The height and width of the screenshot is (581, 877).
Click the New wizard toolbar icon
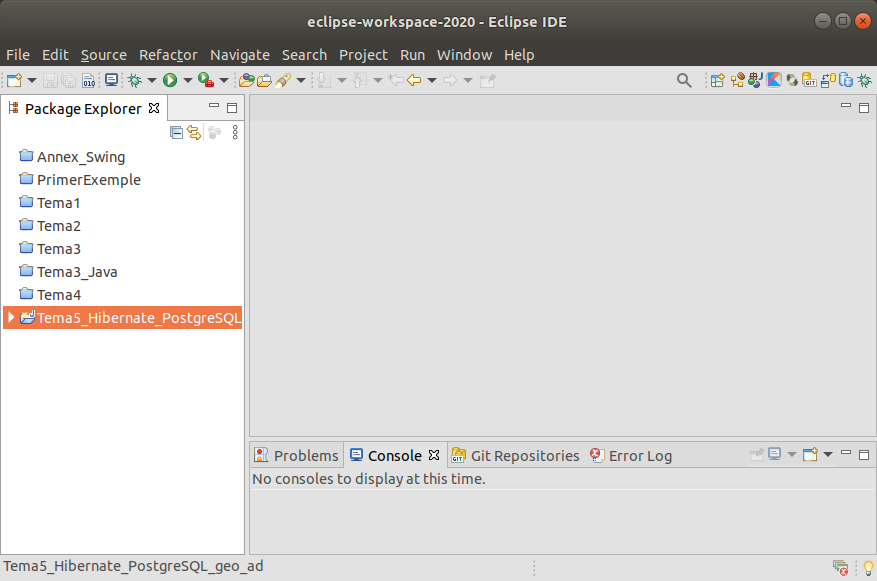(x=15, y=81)
